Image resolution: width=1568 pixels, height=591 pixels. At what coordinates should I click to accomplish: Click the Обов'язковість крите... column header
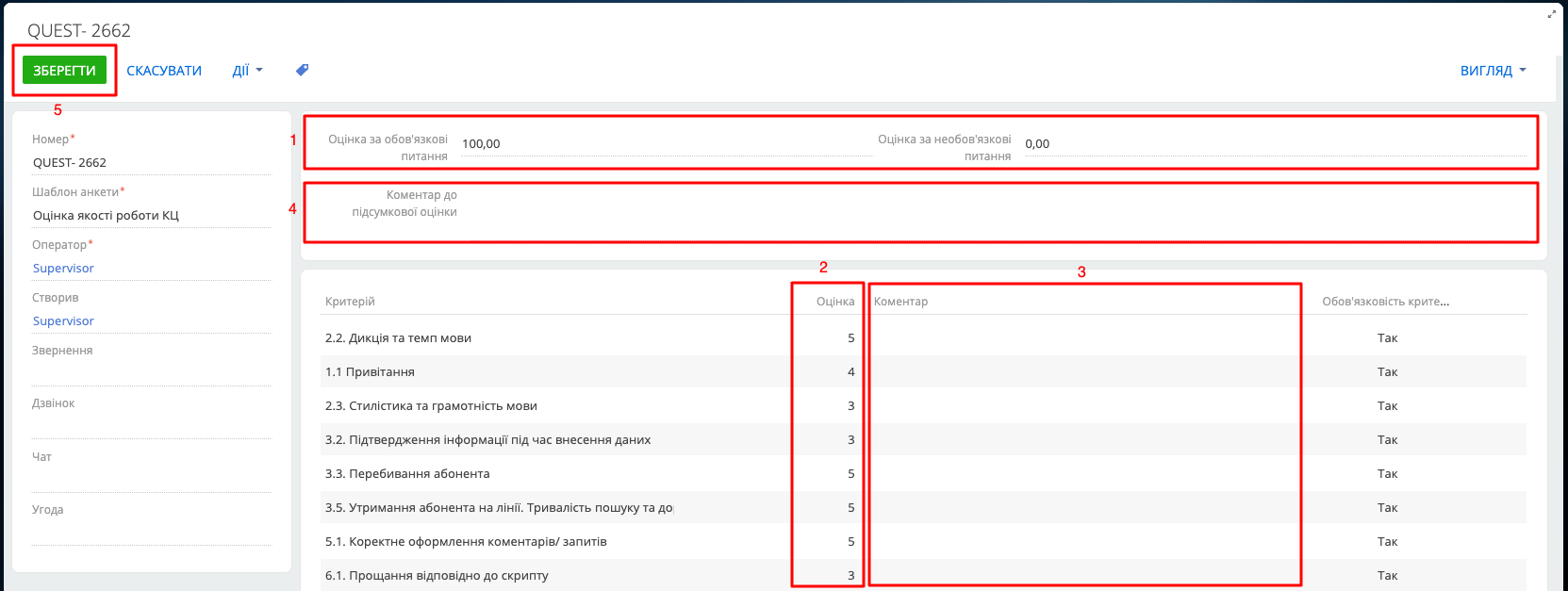1385,301
